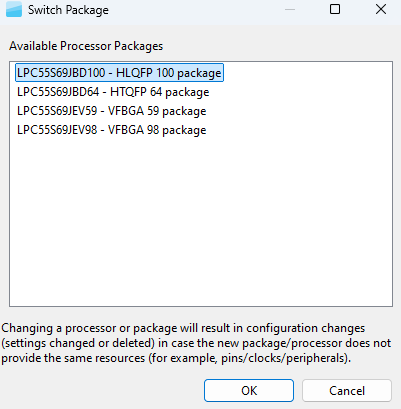
Task: Click the Switch Package window icon
Action: click(14, 10)
